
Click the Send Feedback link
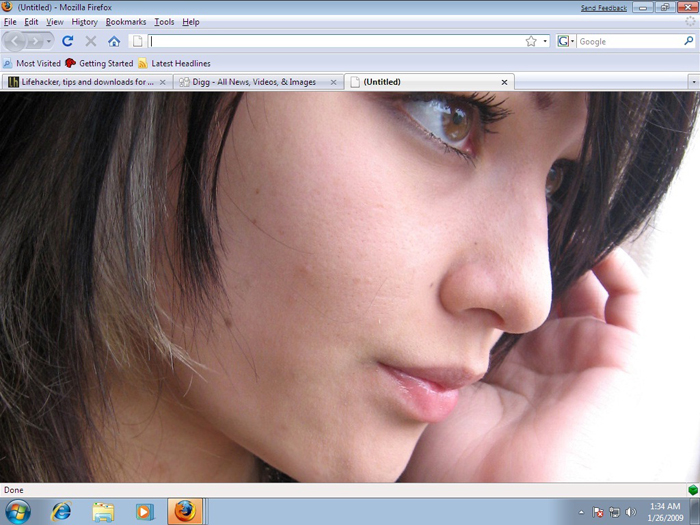(604, 8)
